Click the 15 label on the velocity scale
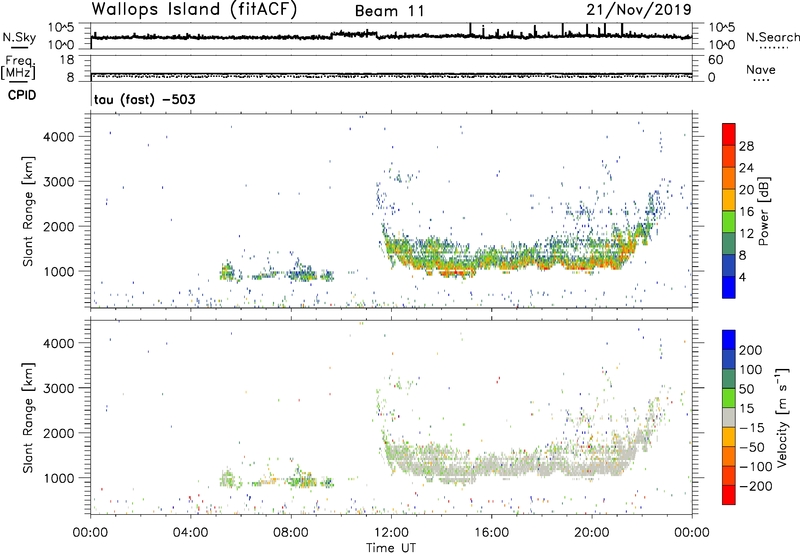The width and height of the screenshot is (800, 554). coord(746,409)
